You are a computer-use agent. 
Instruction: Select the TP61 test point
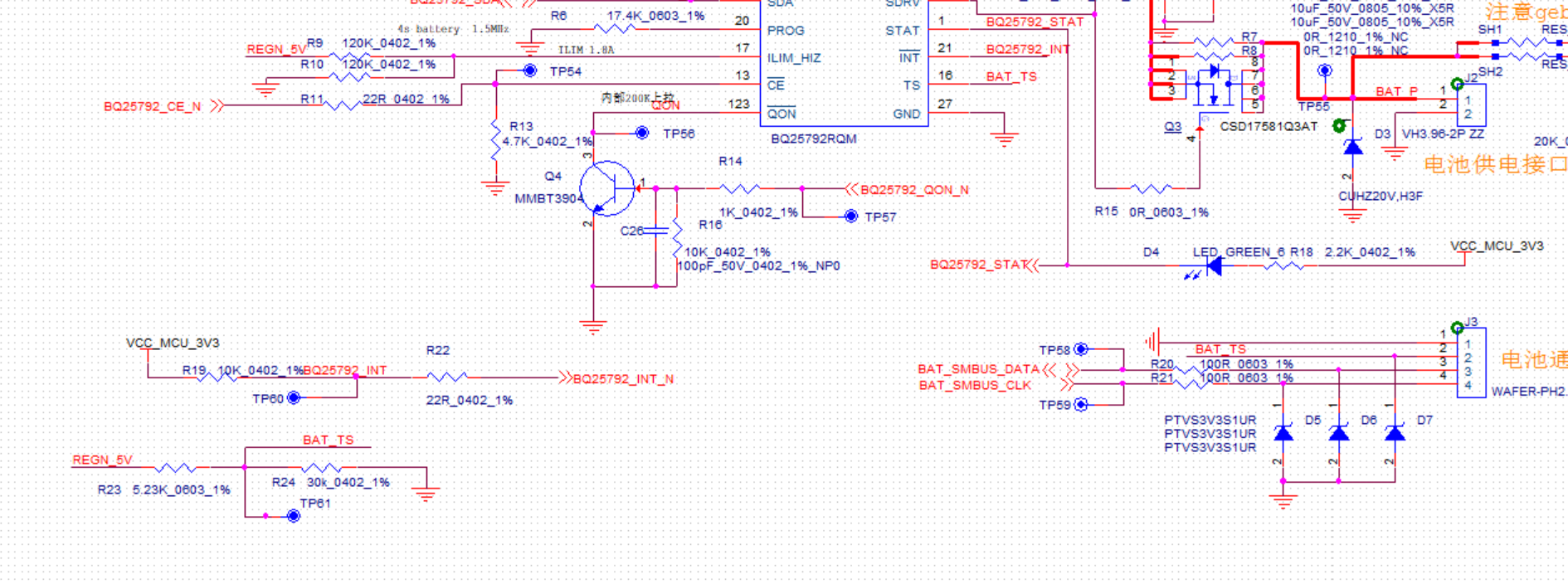294,516
